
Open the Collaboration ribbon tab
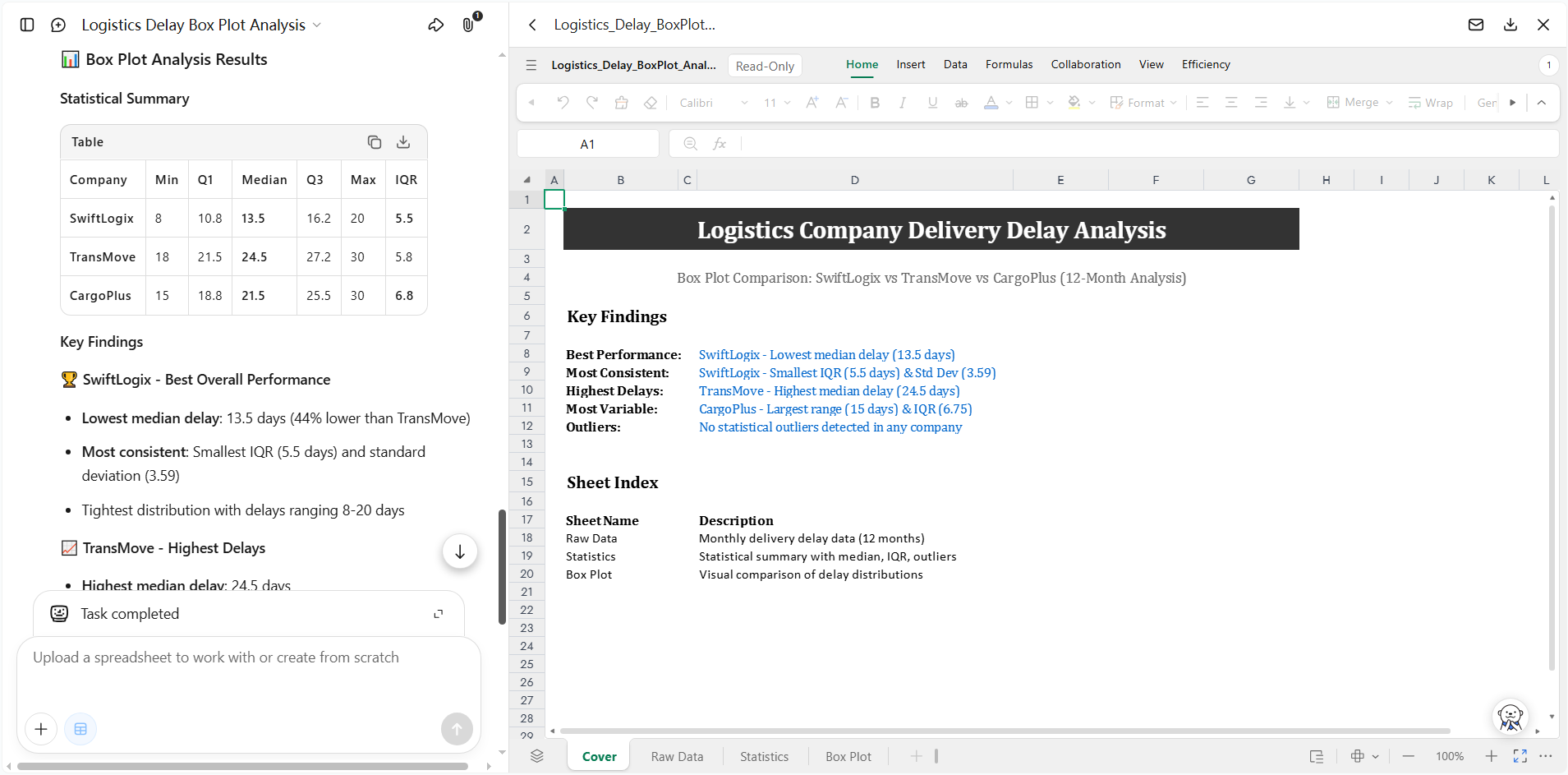point(1085,64)
